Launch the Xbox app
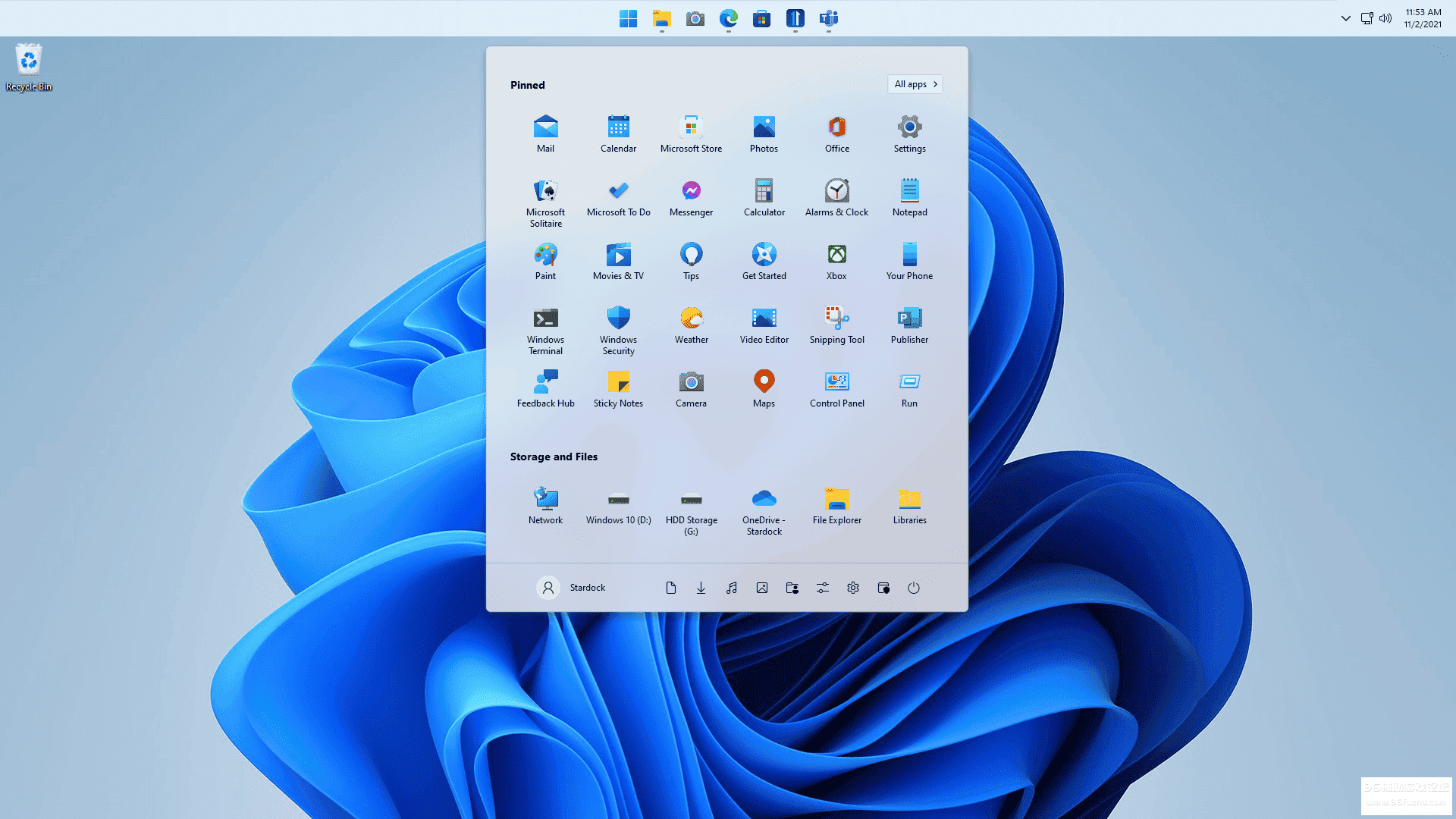 (836, 262)
